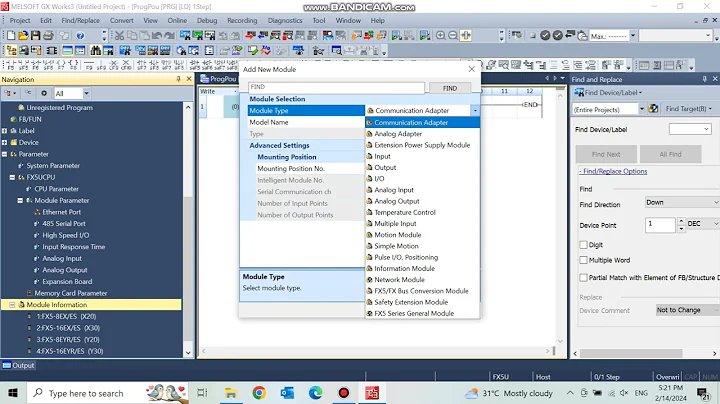Open the Find Target(B) dropdown
The width and height of the screenshot is (720, 404).
coord(689,109)
